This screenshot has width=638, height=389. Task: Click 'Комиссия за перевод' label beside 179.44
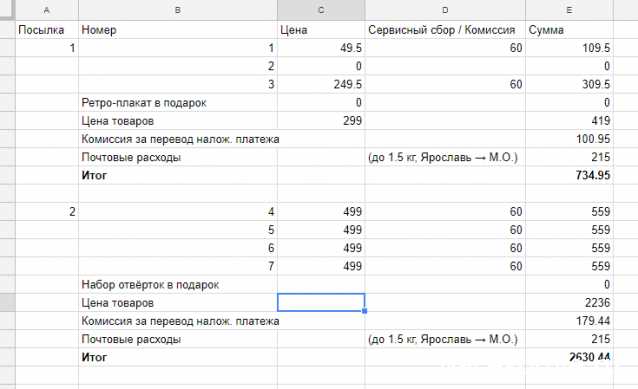pyautogui.click(x=180, y=321)
